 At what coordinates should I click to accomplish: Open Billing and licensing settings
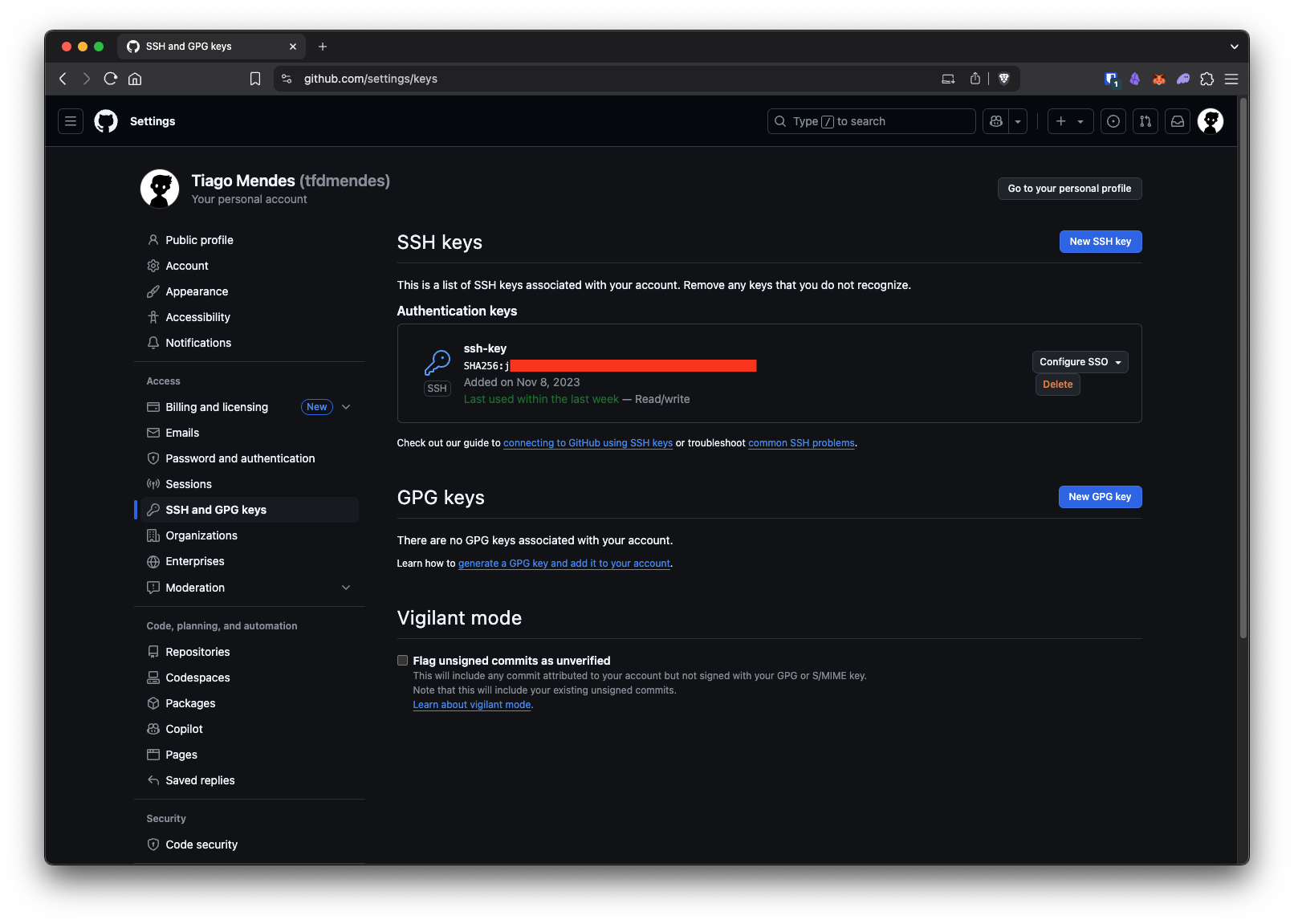coord(217,407)
